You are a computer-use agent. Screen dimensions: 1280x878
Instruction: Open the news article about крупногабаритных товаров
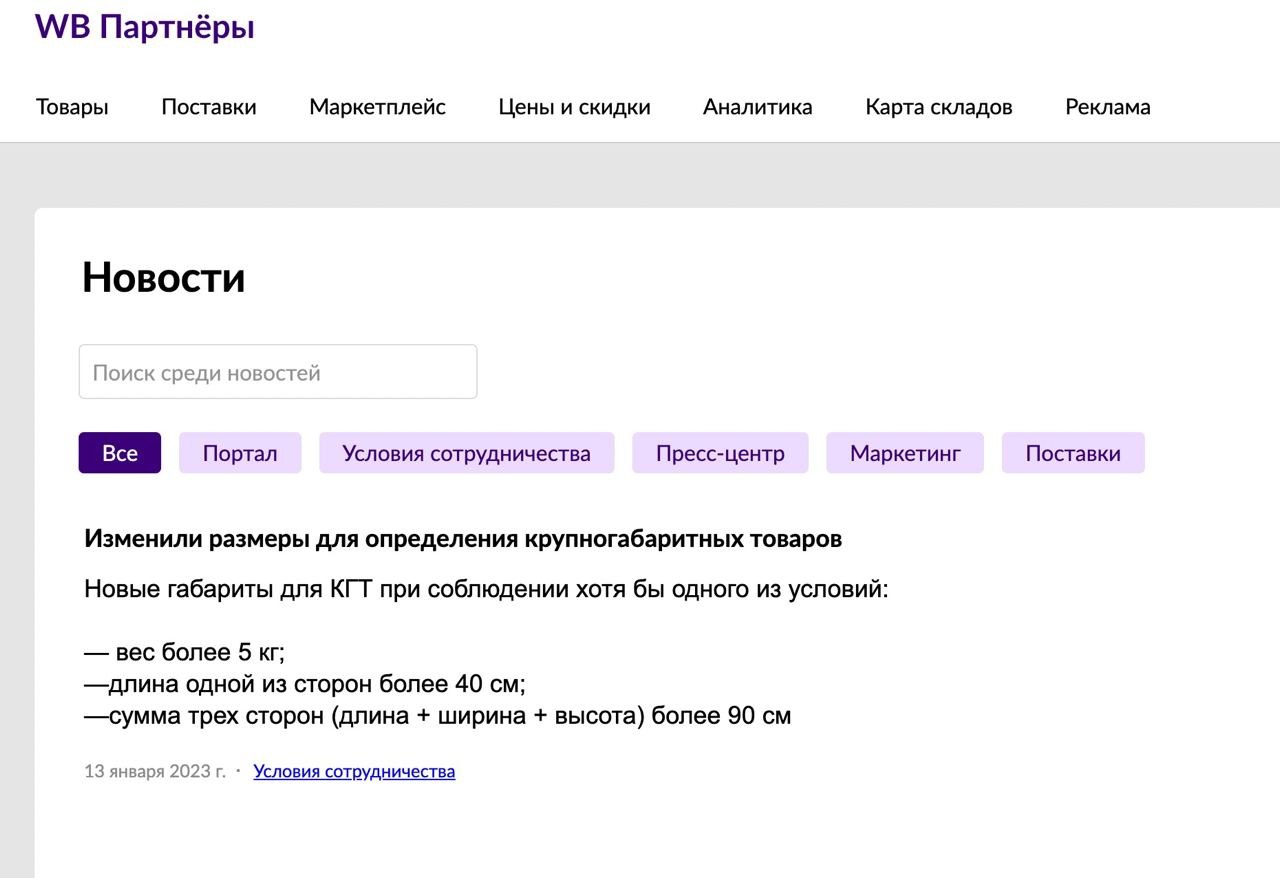click(463, 539)
